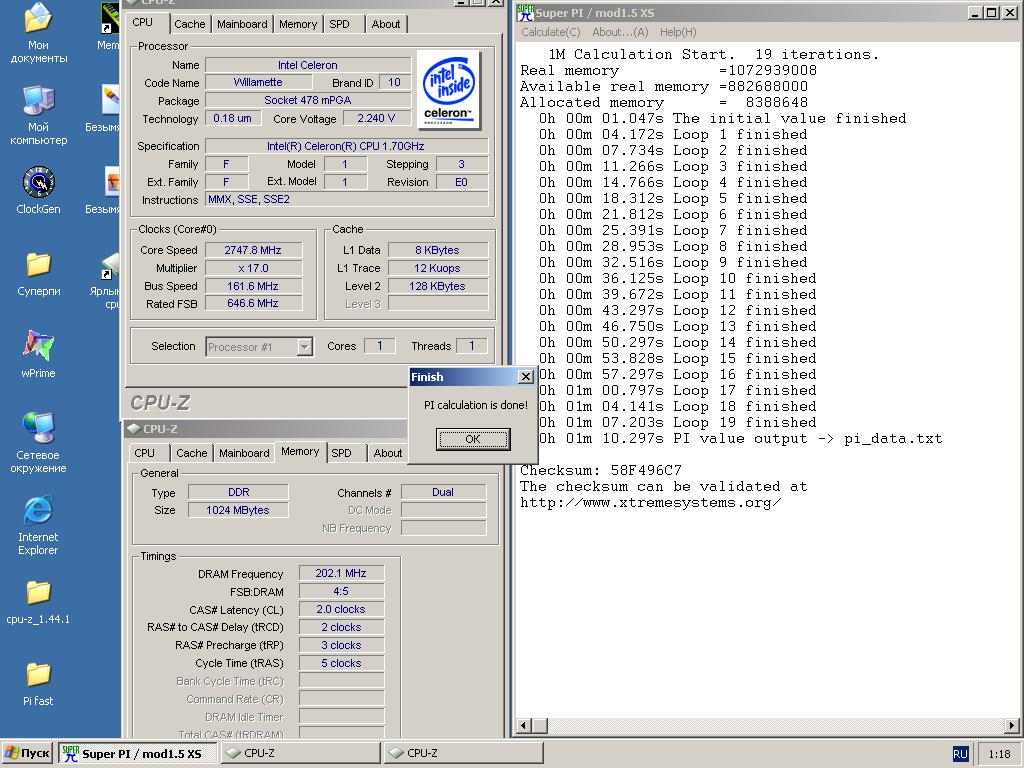Click the Checksum: 58F496C7 line
Image resolution: width=1024 pixels, height=768 pixels.
(x=601, y=470)
